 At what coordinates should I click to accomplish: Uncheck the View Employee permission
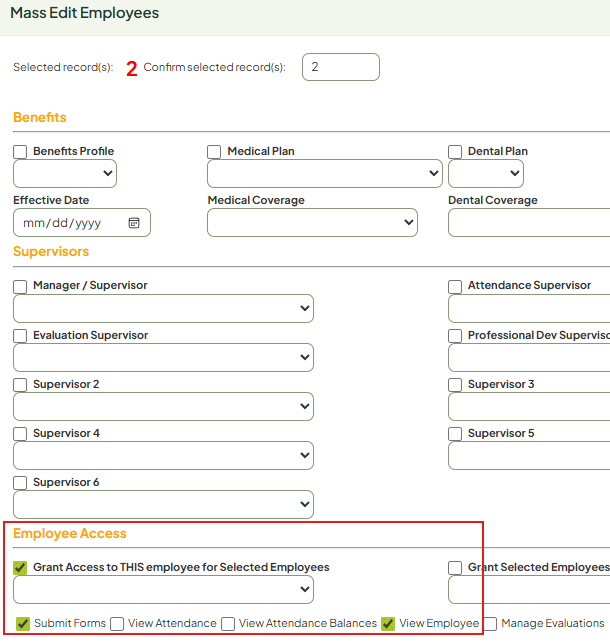(388, 624)
